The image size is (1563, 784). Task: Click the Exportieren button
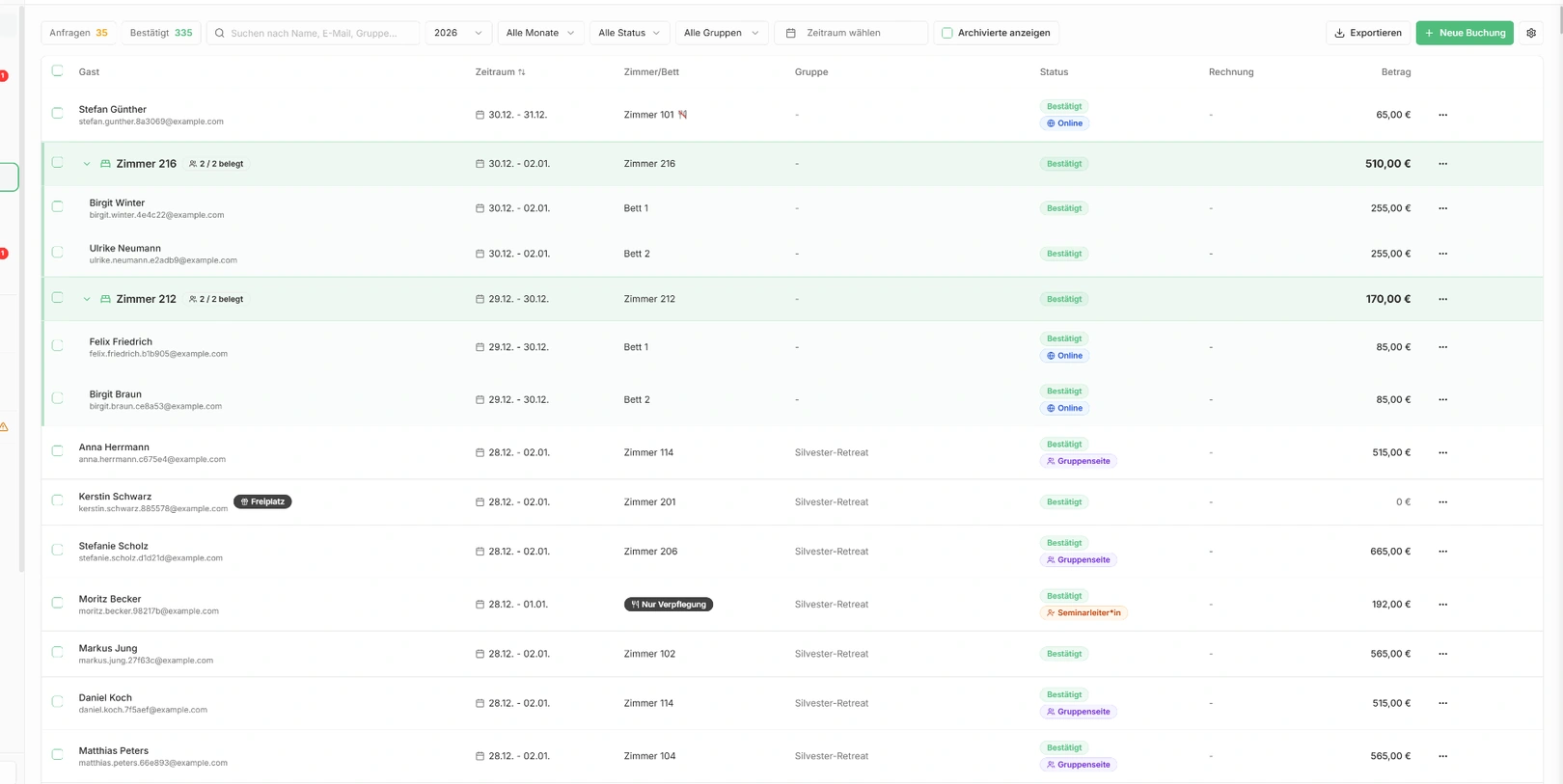point(1368,33)
